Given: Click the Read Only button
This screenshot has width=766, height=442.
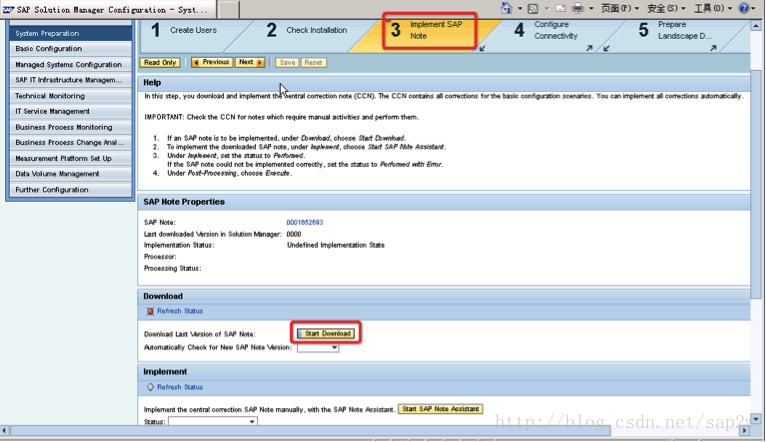Looking at the screenshot, I should pos(160,63).
